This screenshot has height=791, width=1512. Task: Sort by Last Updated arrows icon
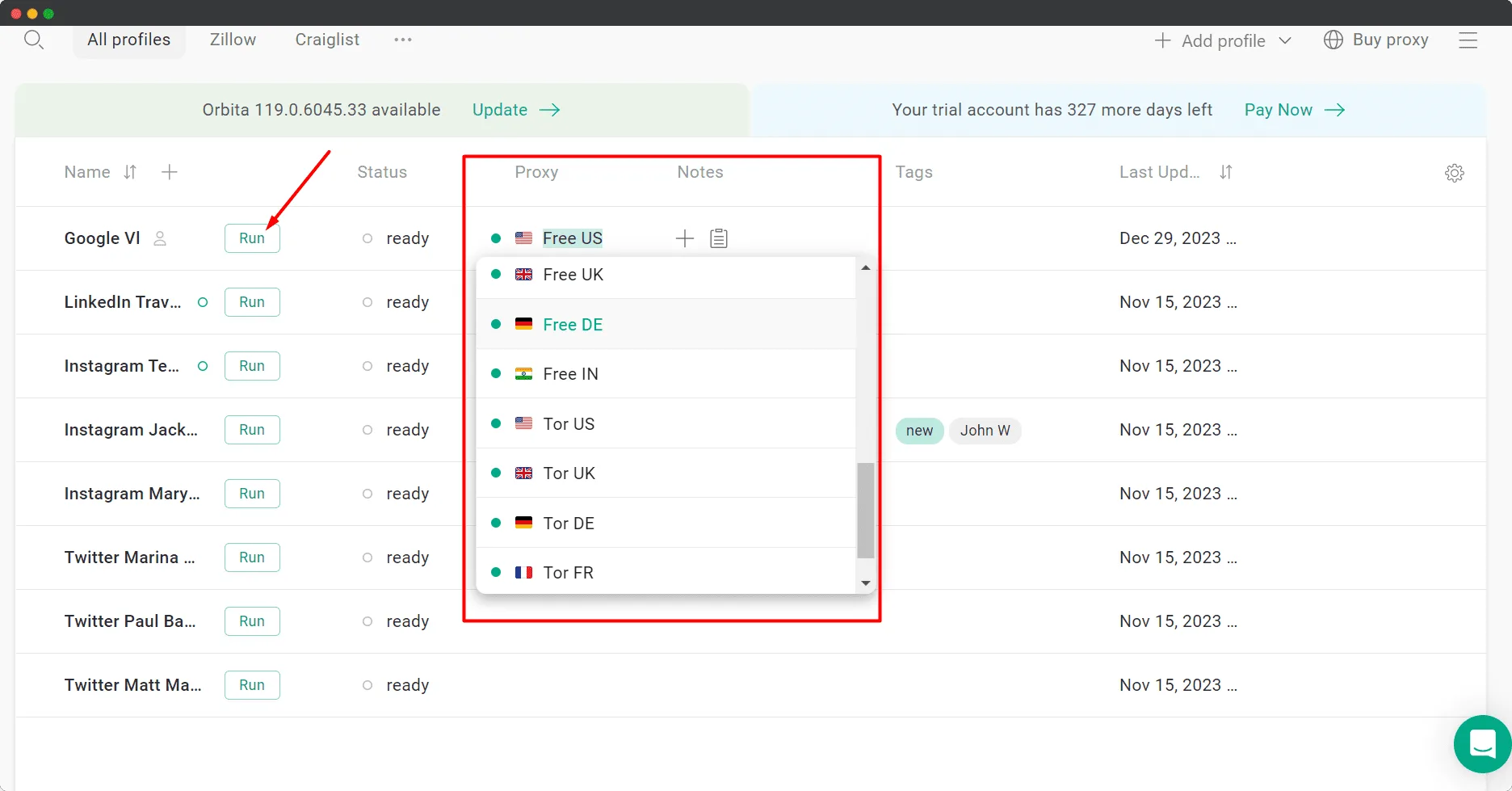pyautogui.click(x=1225, y=172)
